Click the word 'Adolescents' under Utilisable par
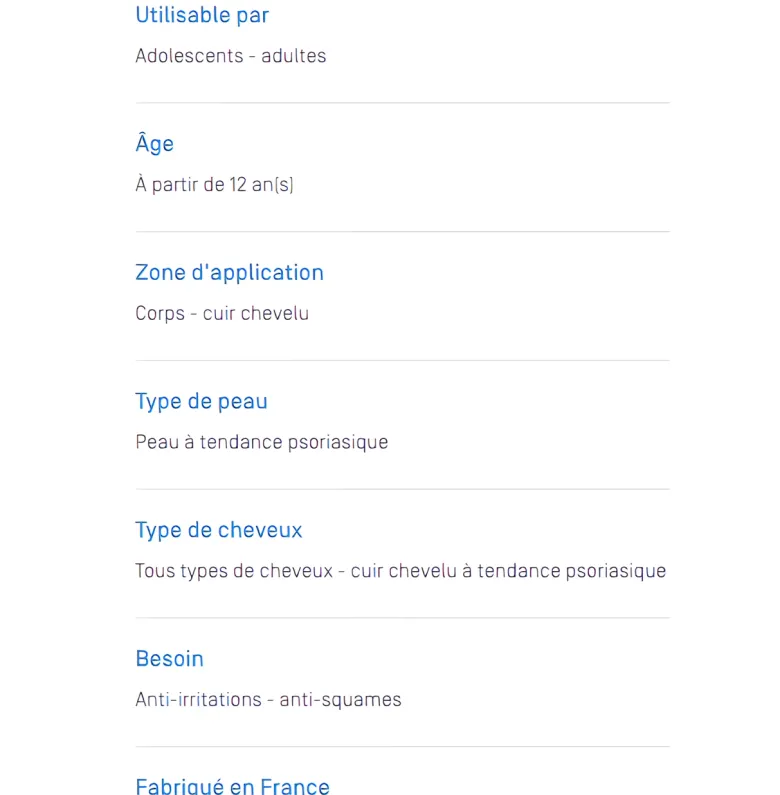 point(189,56)
